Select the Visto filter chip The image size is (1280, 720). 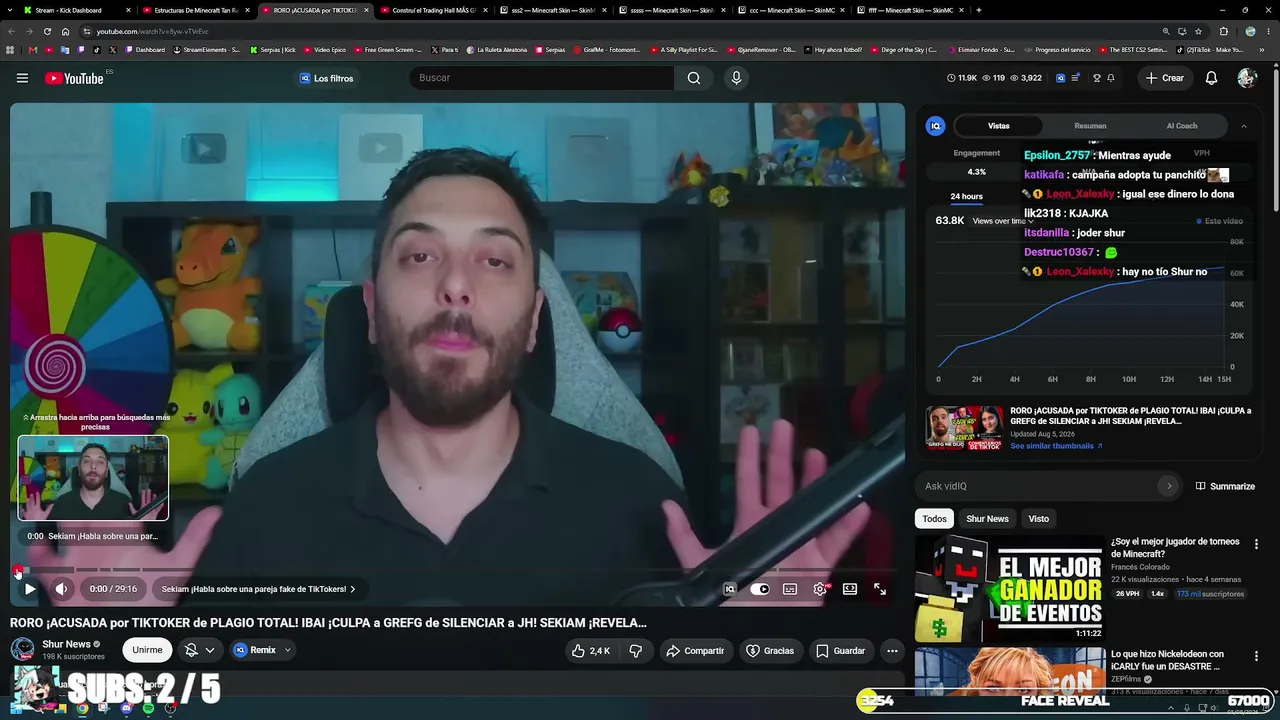click(1039, 519)
